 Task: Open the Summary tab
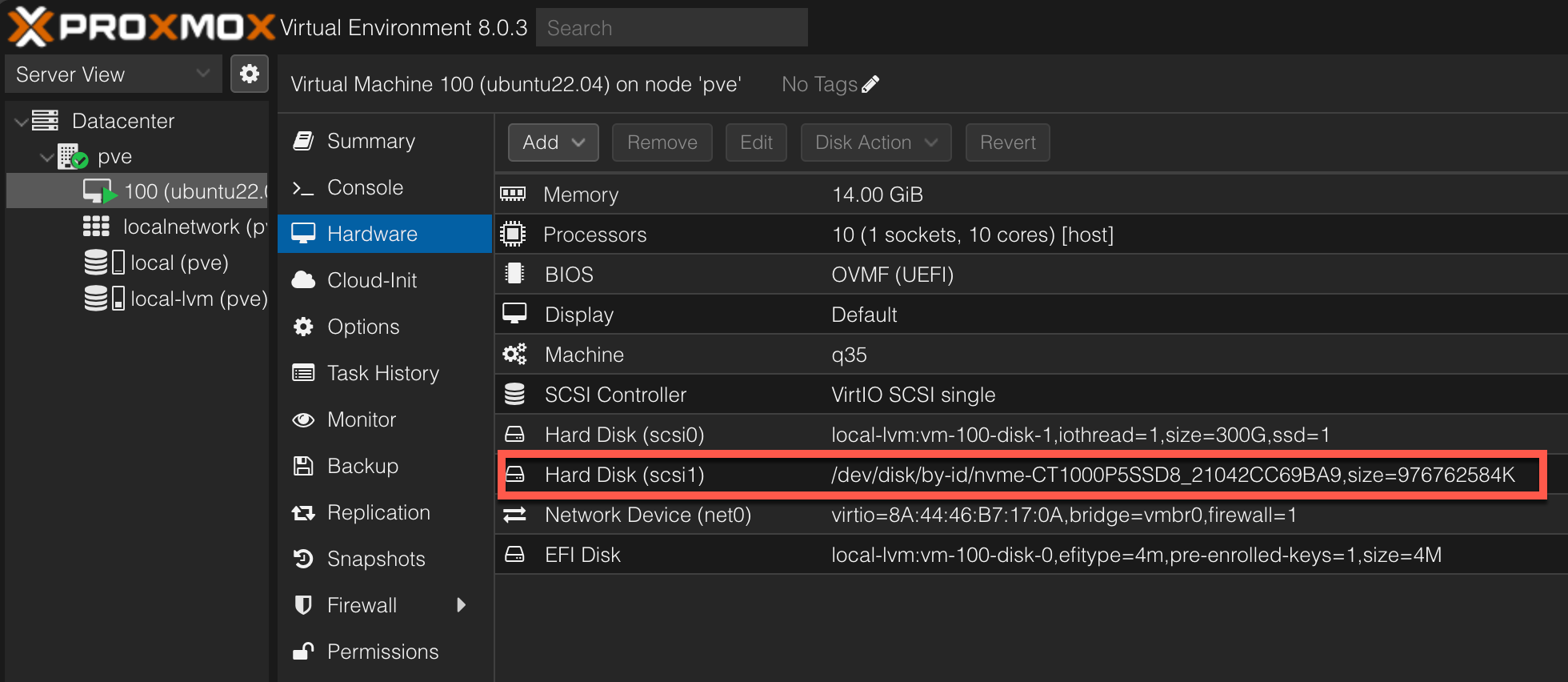point(385,141)
